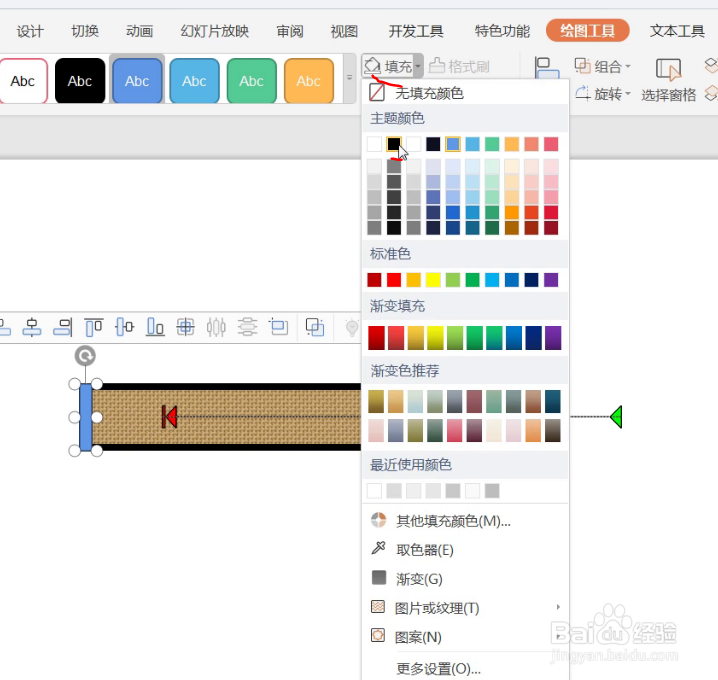This screenshot has height=680, width=718.
Task: Switch to the 切换 tab
Action: point(85,31)
